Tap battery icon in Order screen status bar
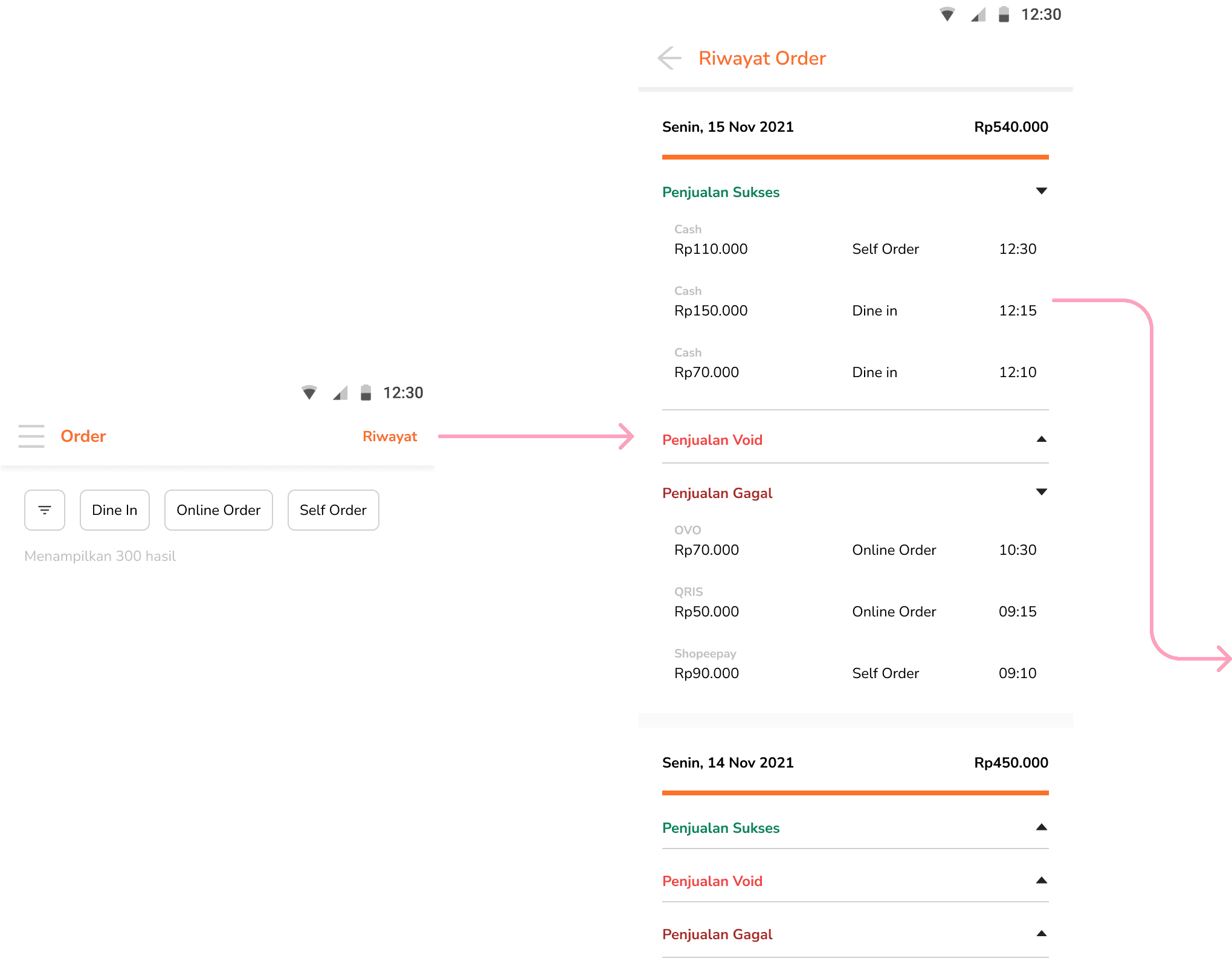Screen dimensions: 1232x967 tap(366, 393)
